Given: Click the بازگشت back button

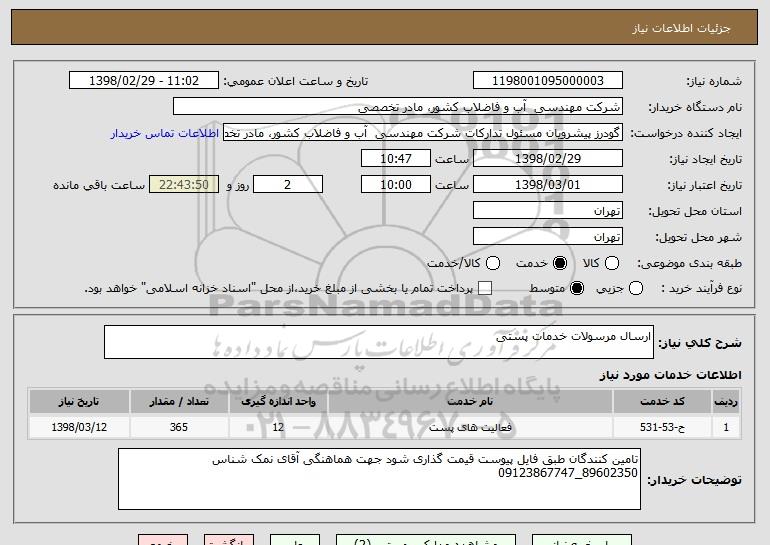Looking at the screenshot, I should pyautogui.click(x=229, y=540).
